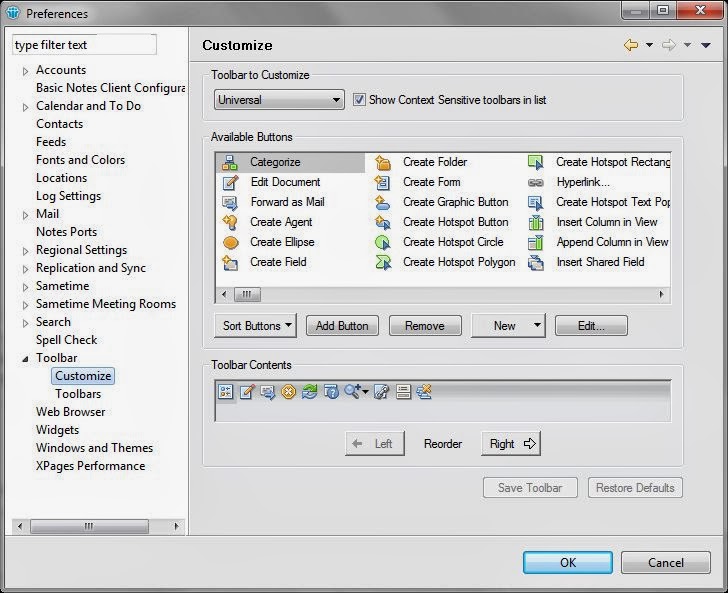Select the Forward as Mail icon

point(230,202)
